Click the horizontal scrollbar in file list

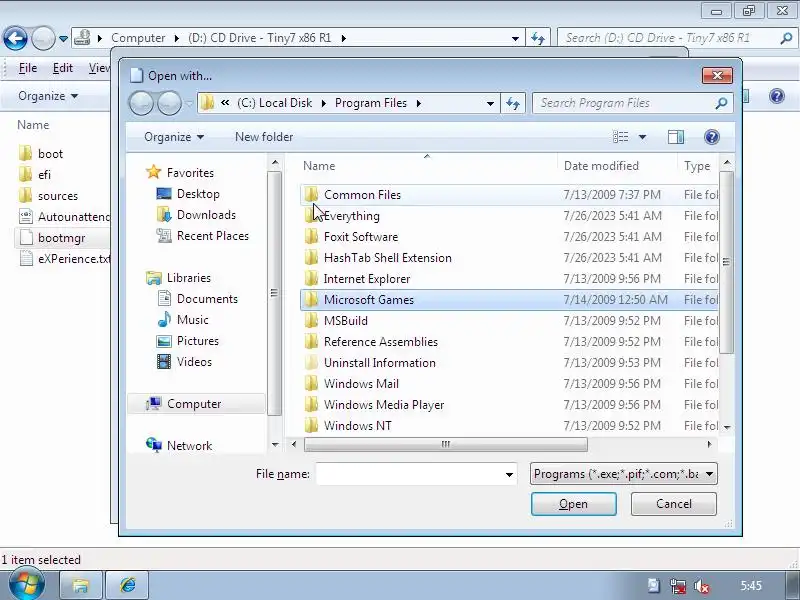coord(445,444)
